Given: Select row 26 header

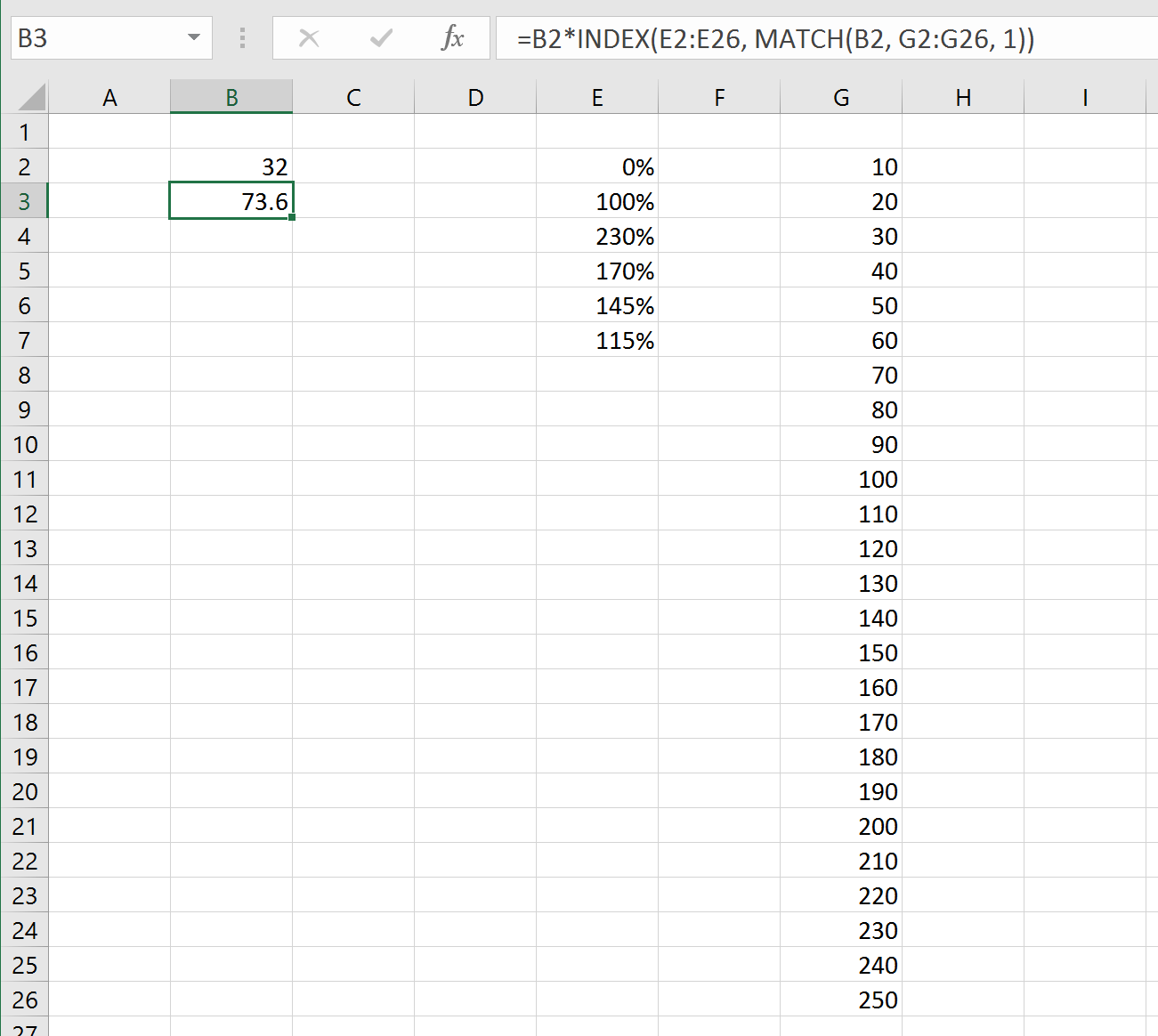Looking at the screenshot, I should coord(25,1000).
